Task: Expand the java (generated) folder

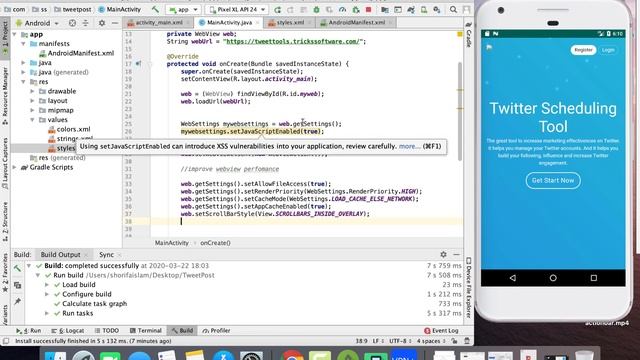Action: click(24, 72)
